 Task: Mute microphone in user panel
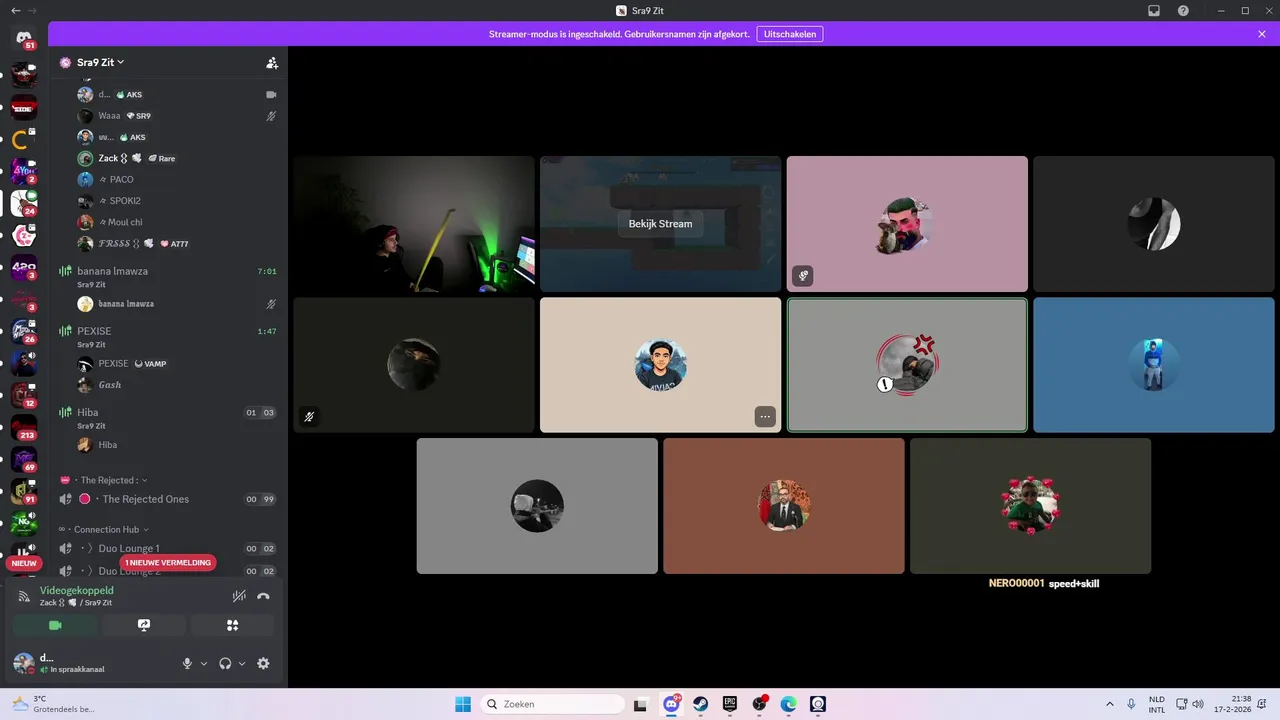pyautogui.click(x=187, y=663)
